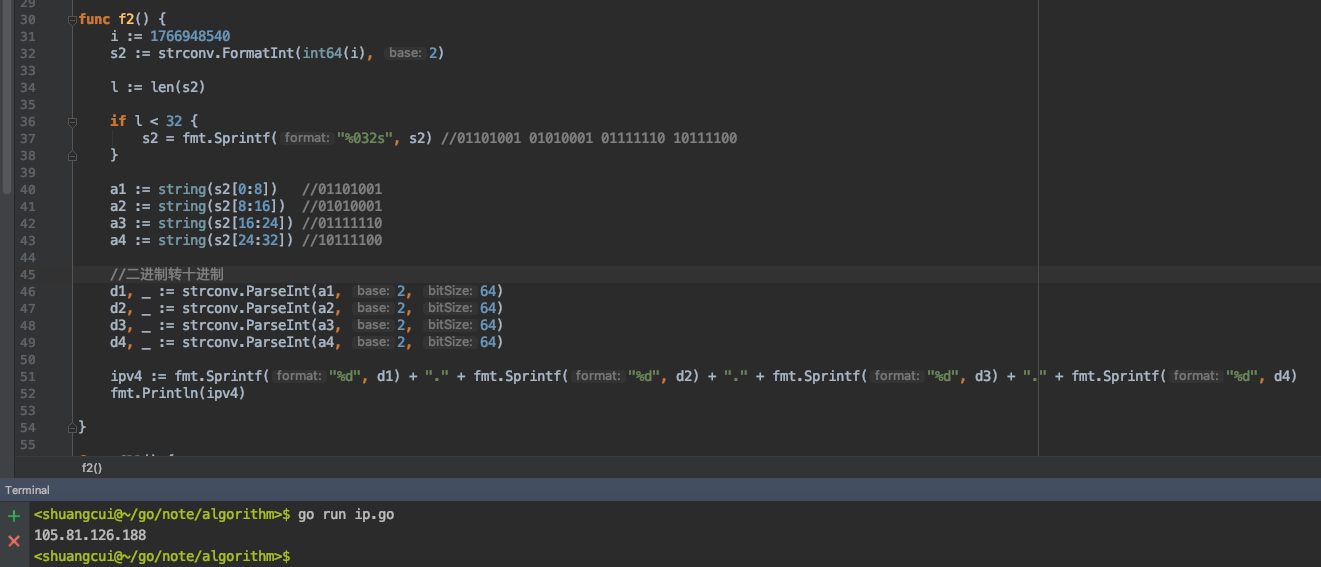Close terminal session with red X icon
Image resolution: width=1321 pixels, height=567 pixels.
tap(14, 541)
